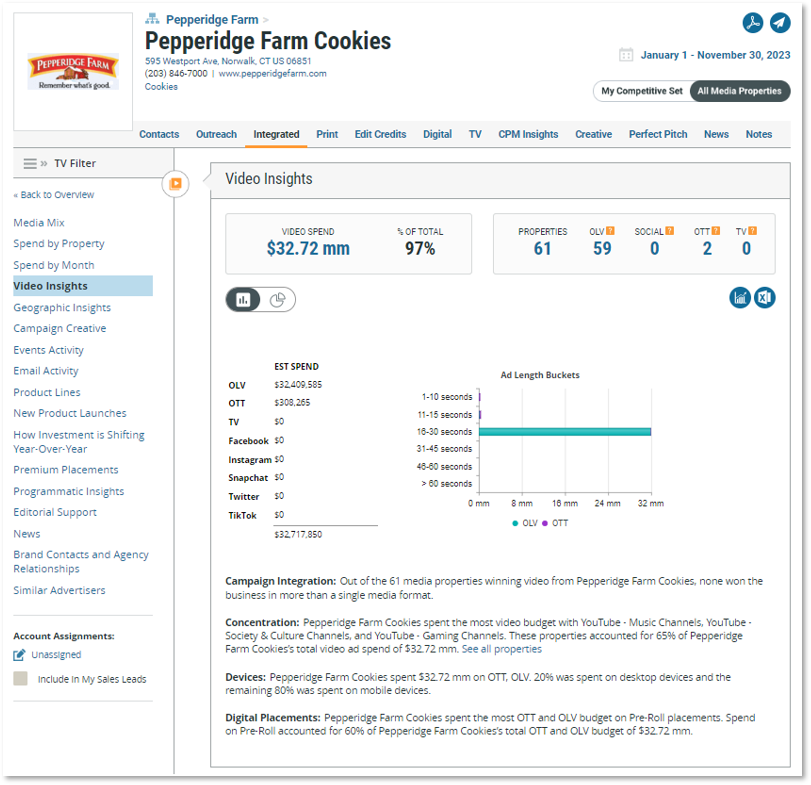Export page as PDF icon
Viewport: 811px width, 785px height.
pyautogui.click(x=753, y=23)
